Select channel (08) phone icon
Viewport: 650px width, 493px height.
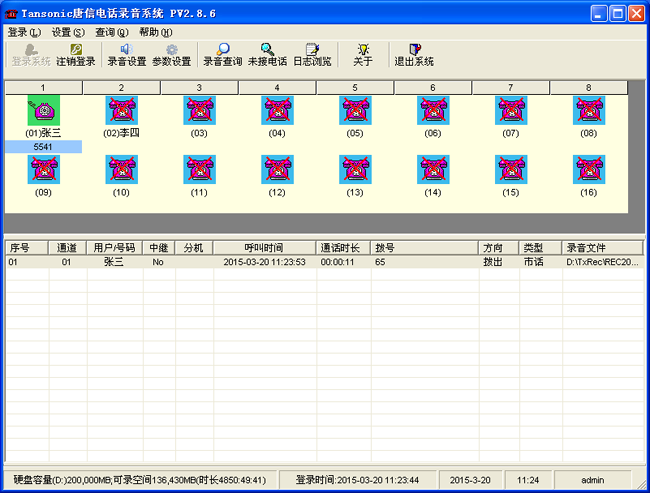click(x=588, y=111)
